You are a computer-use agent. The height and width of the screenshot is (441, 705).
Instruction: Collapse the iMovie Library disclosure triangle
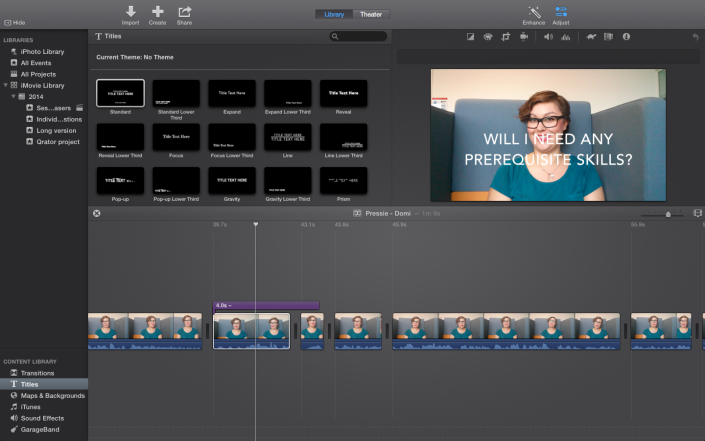[x=5, y=85]
